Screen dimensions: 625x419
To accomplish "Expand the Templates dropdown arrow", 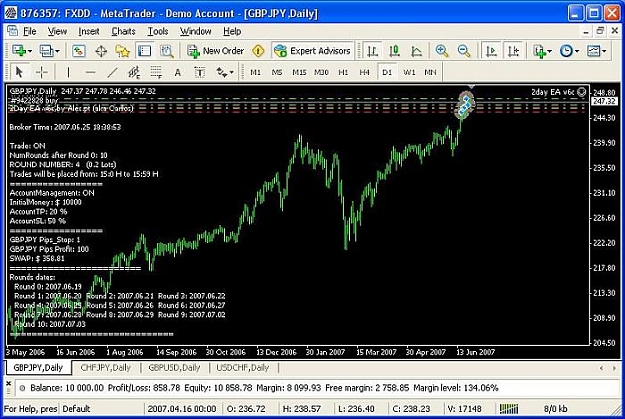I will click(x=604, y=51).
